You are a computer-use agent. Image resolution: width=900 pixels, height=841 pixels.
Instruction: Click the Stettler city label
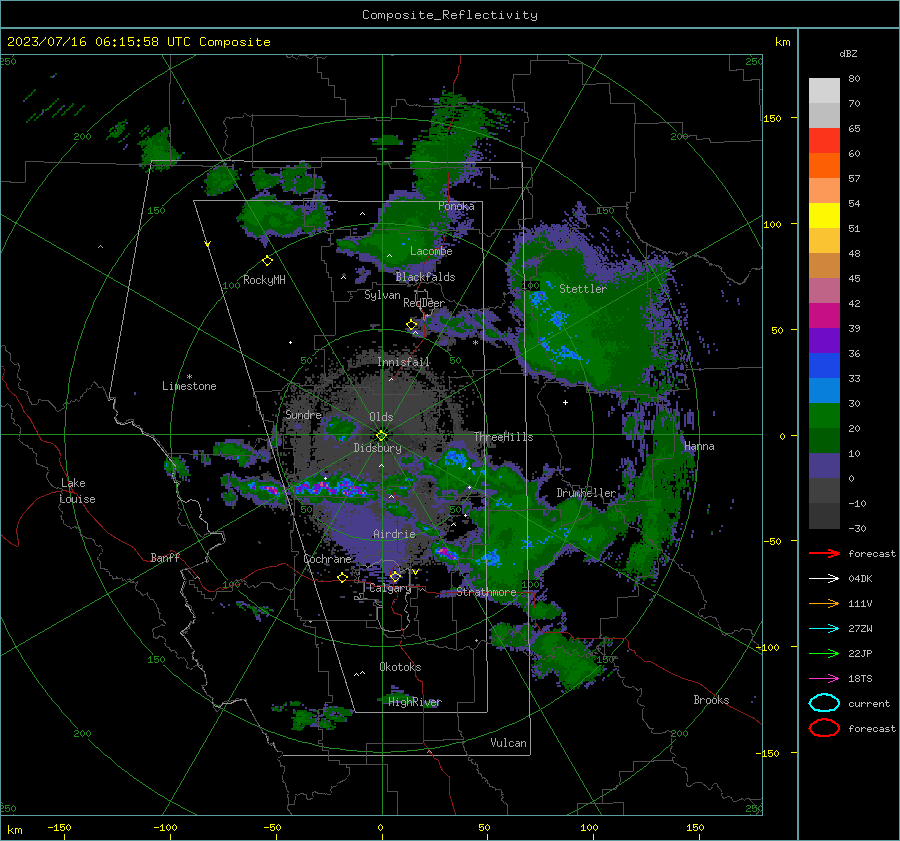tap(583, 289)
